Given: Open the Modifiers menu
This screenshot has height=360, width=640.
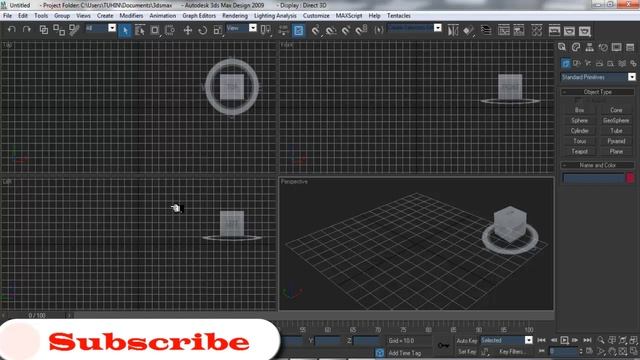Looking at the screenshot, I should click(x=131, y=16).
